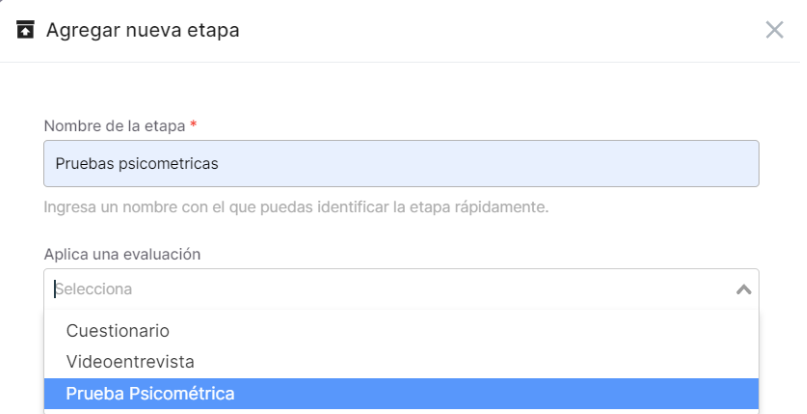This screenshot has height=414, width=807.
Task: Click the blank area of the Cuestionario row
Action: 463,331
